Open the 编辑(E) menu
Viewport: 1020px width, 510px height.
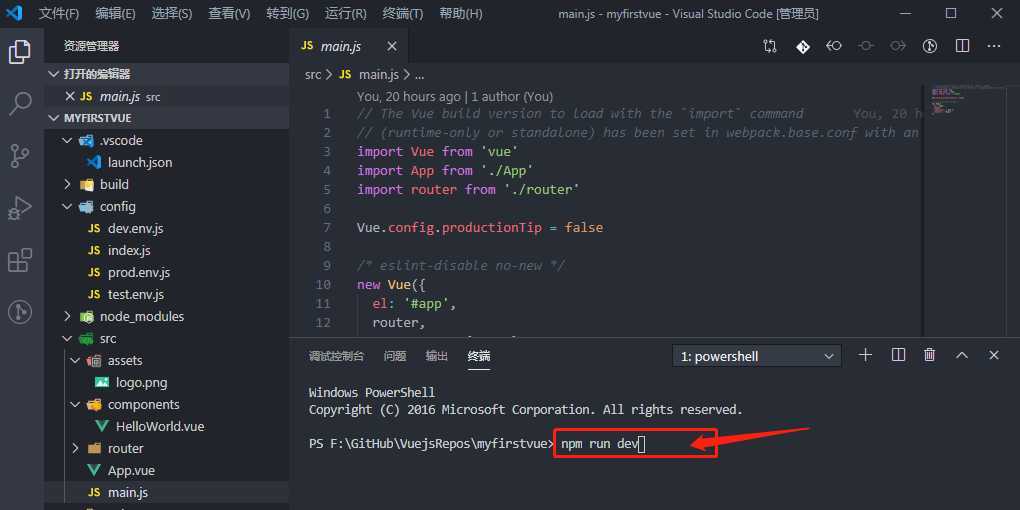(115, 14)
